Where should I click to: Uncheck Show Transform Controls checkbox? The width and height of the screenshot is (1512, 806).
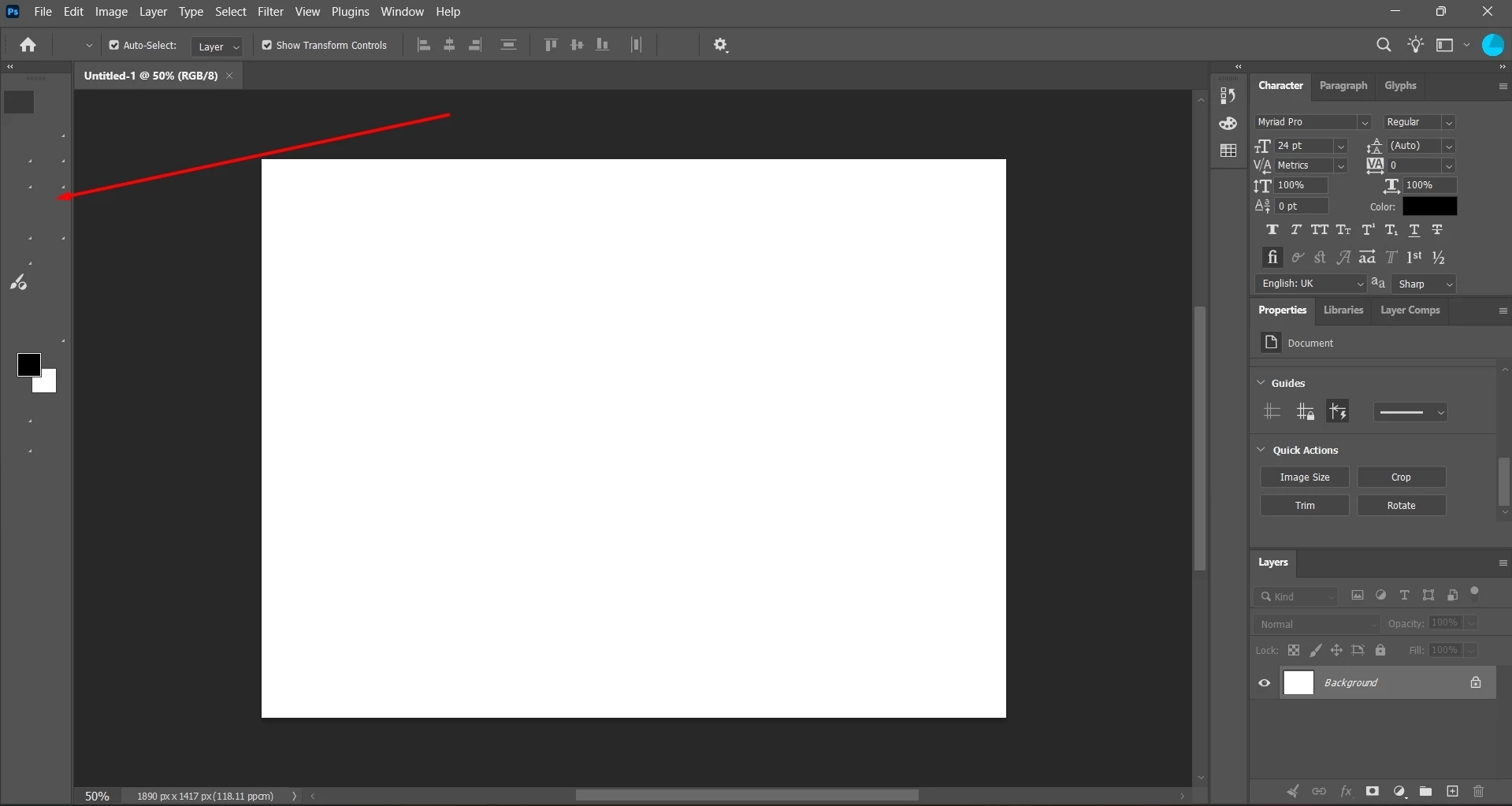[267, 45]
